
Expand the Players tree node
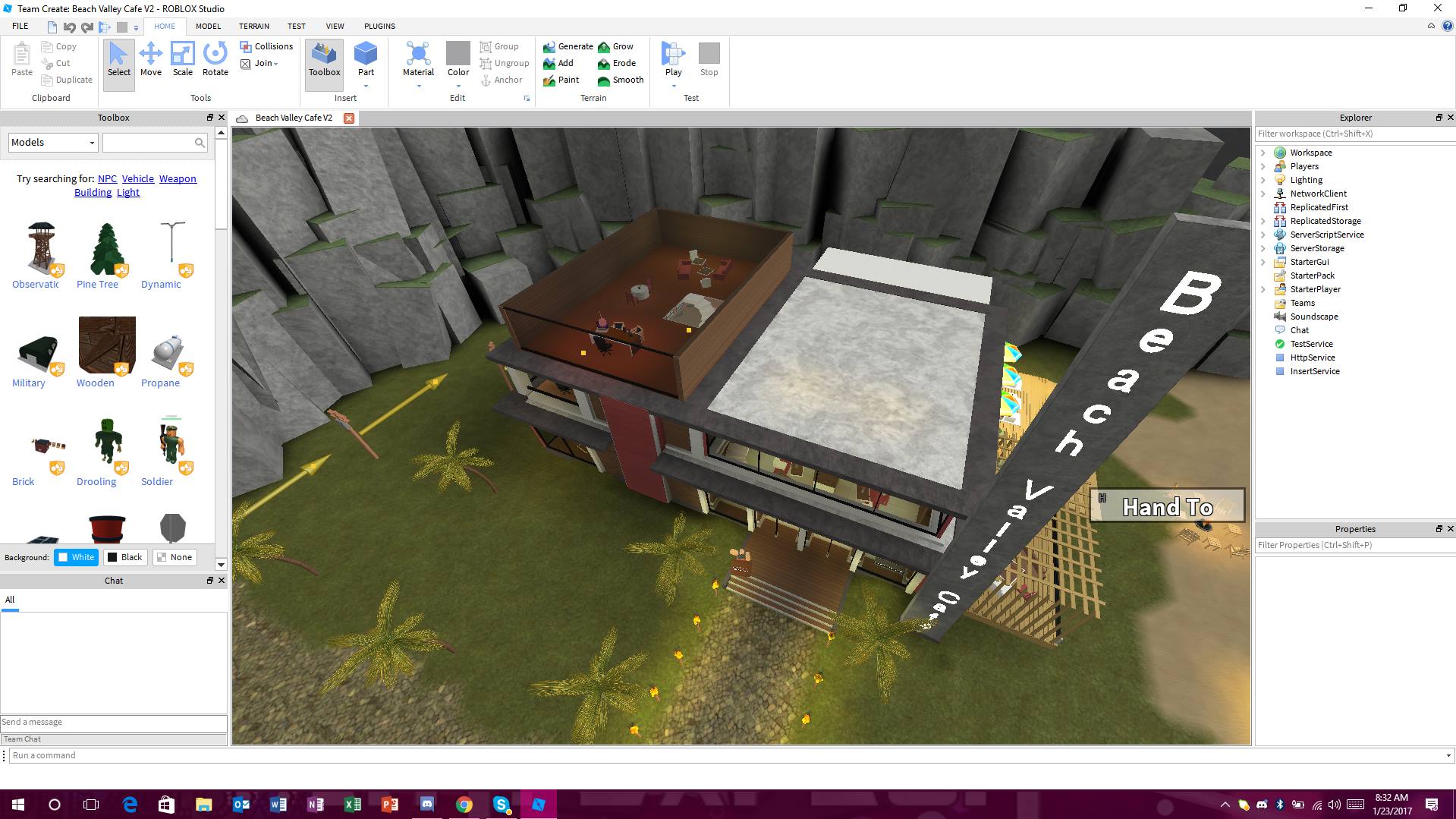click(x=1263, y=166)
